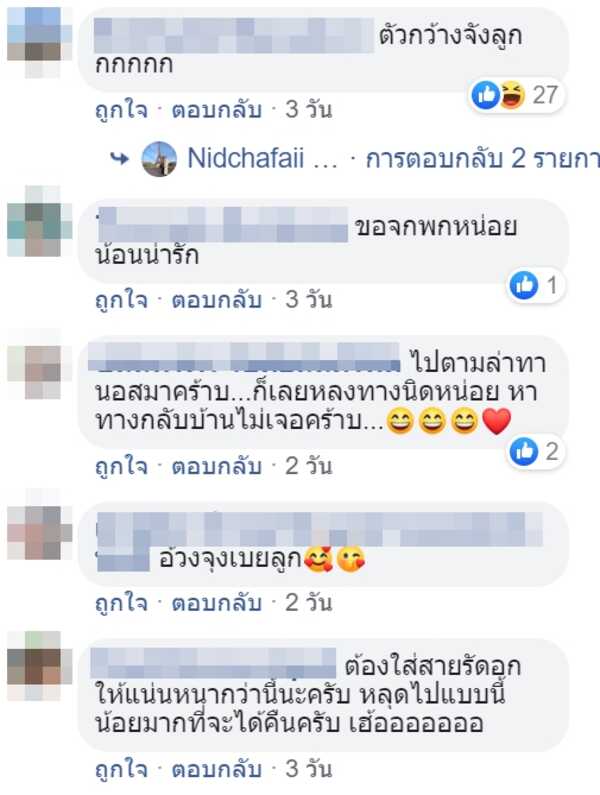The width and height of the screenshot is (600, 795).
Task: Reply to the 'ไปตามล่าทานอส' comment
Action: click(217, 466)
